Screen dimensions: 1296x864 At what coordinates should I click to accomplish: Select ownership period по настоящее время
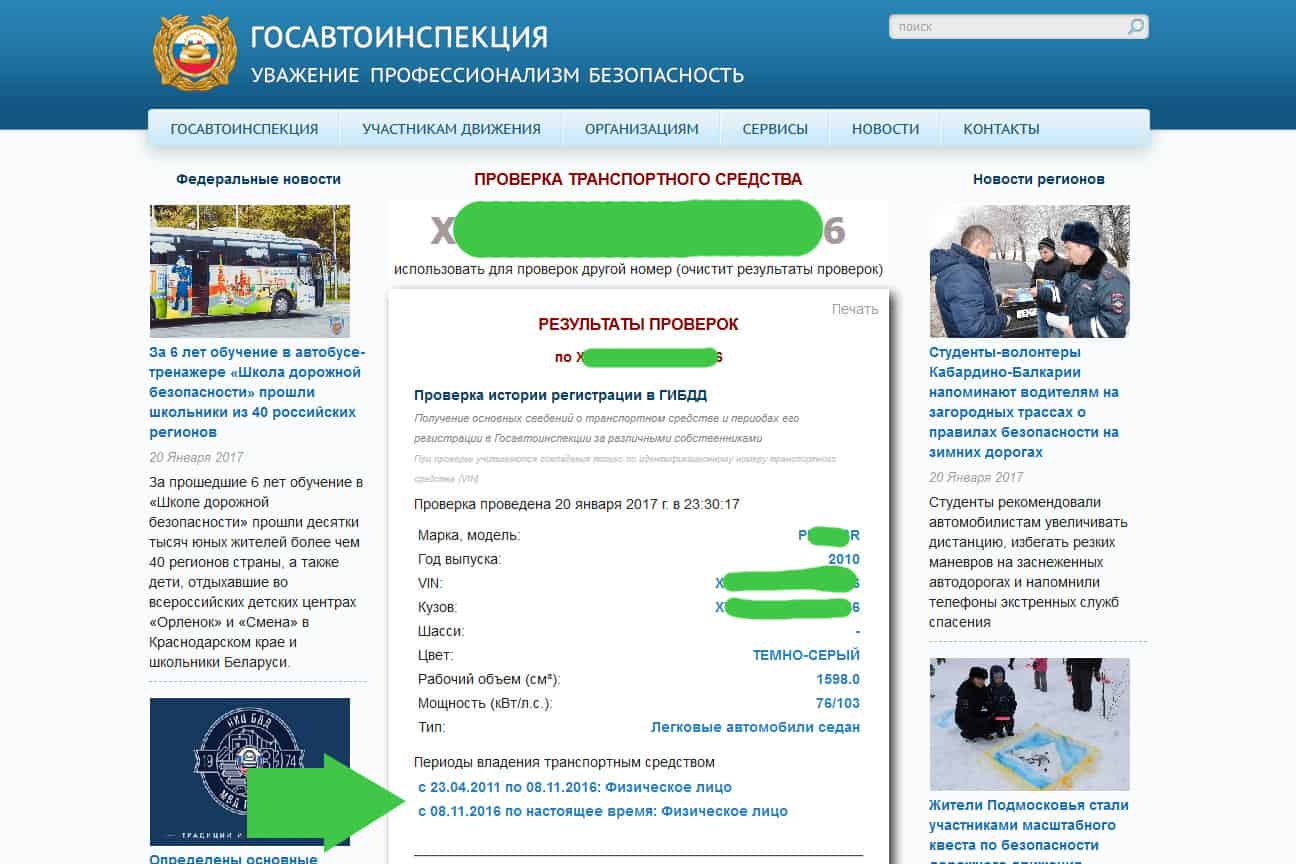pos(603,811)
